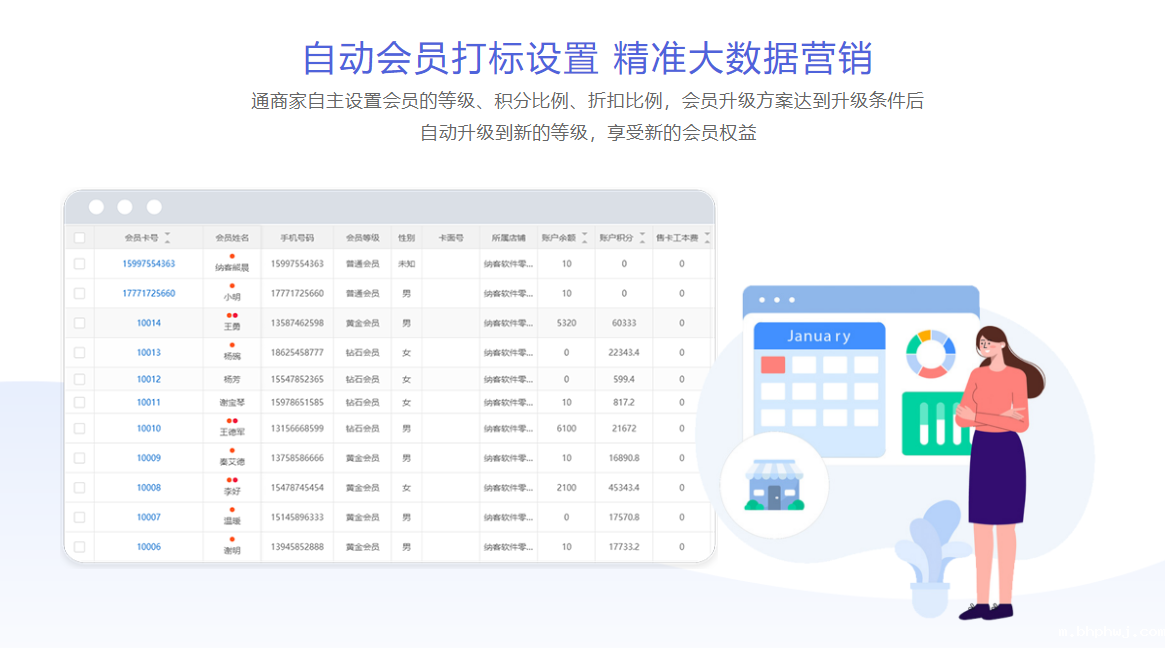Select phone number 13156668599

pos(297,429)
